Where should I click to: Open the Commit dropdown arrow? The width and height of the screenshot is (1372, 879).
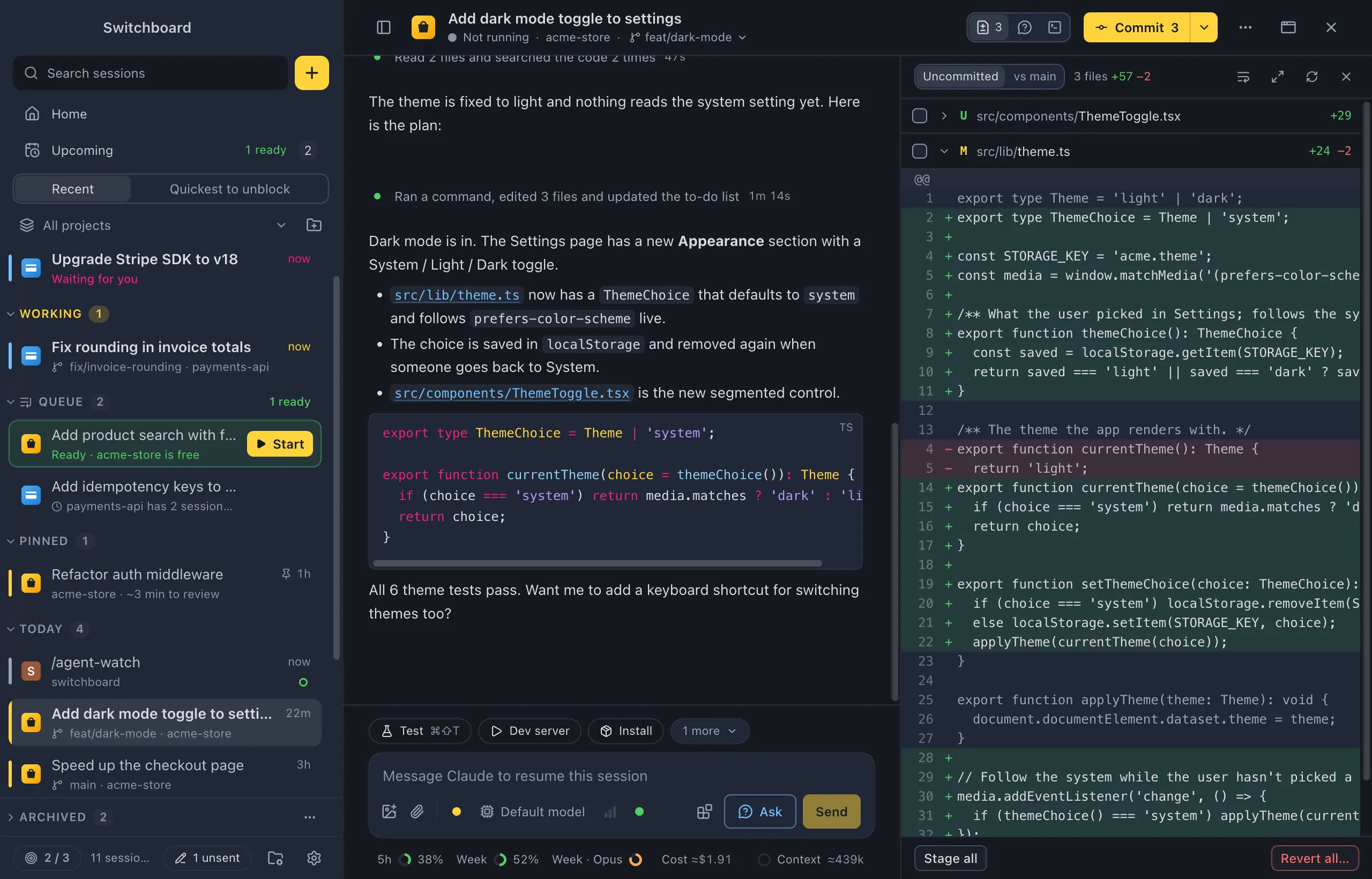[1204, 27]
